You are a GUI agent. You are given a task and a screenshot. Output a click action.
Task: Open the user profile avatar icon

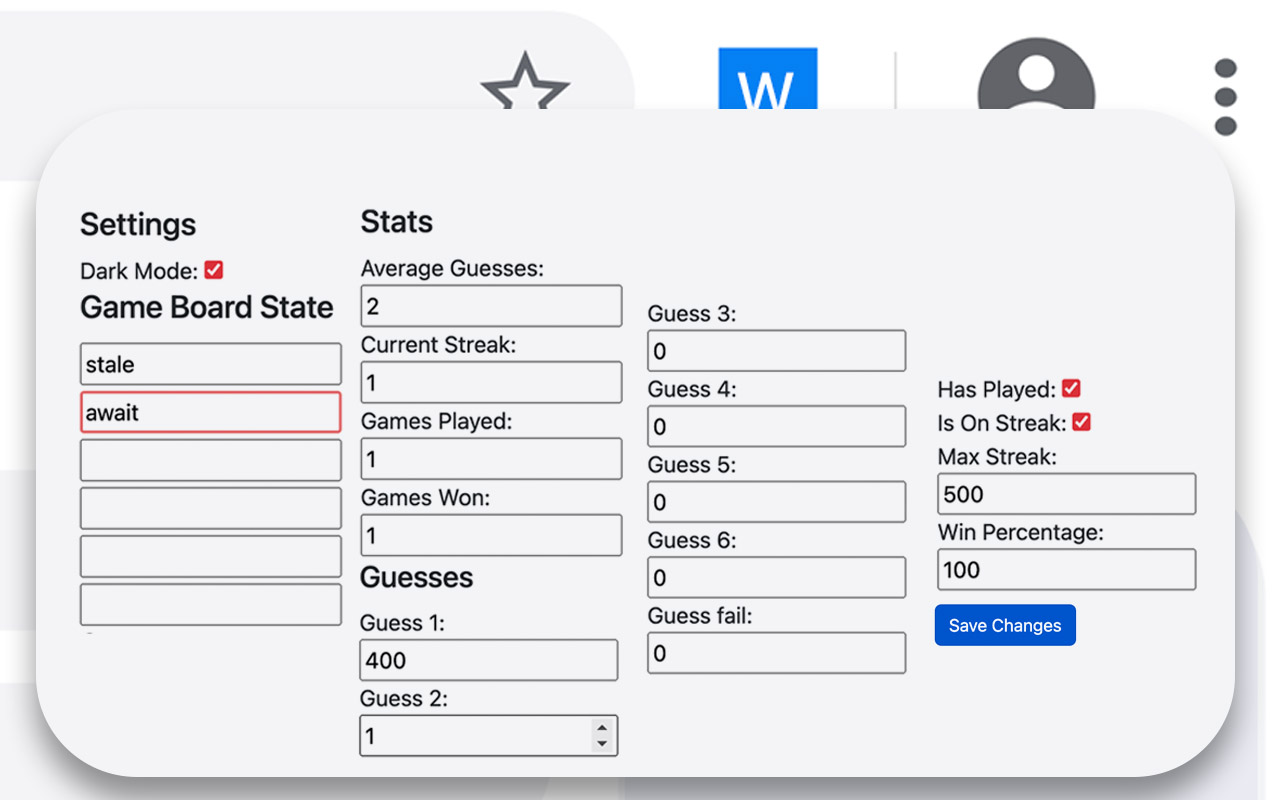(1036, 85)
